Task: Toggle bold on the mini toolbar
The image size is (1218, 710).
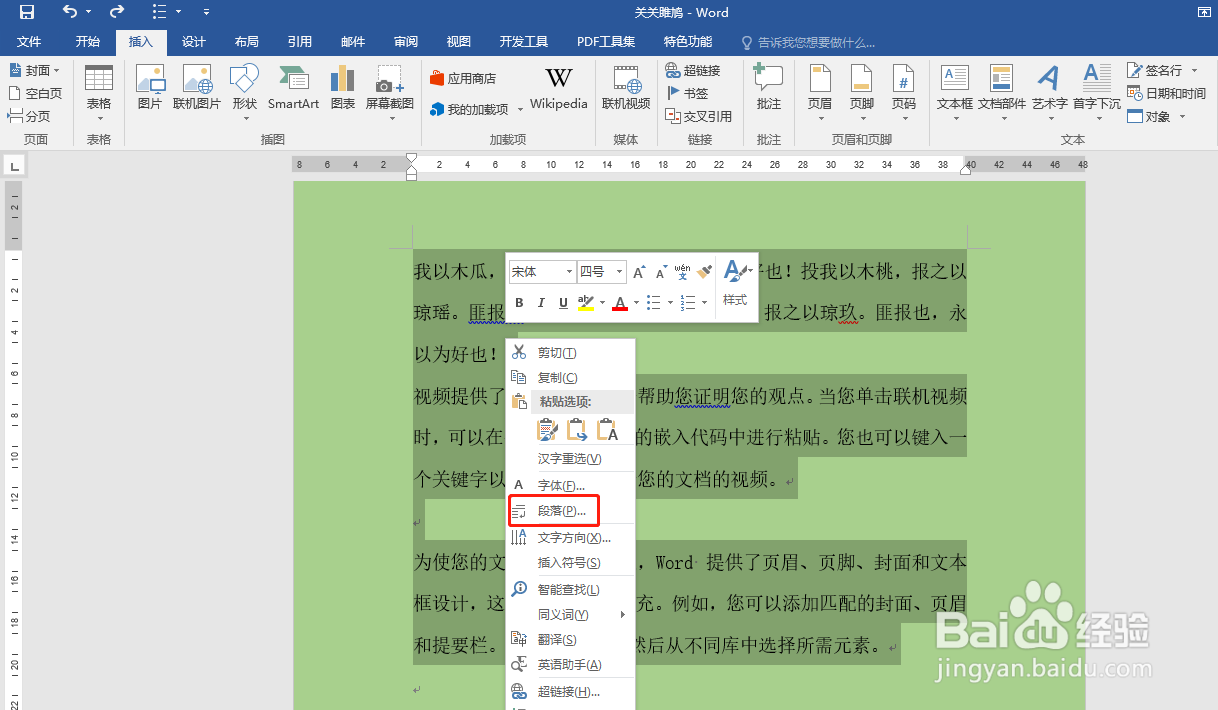Action: (518, 303)
